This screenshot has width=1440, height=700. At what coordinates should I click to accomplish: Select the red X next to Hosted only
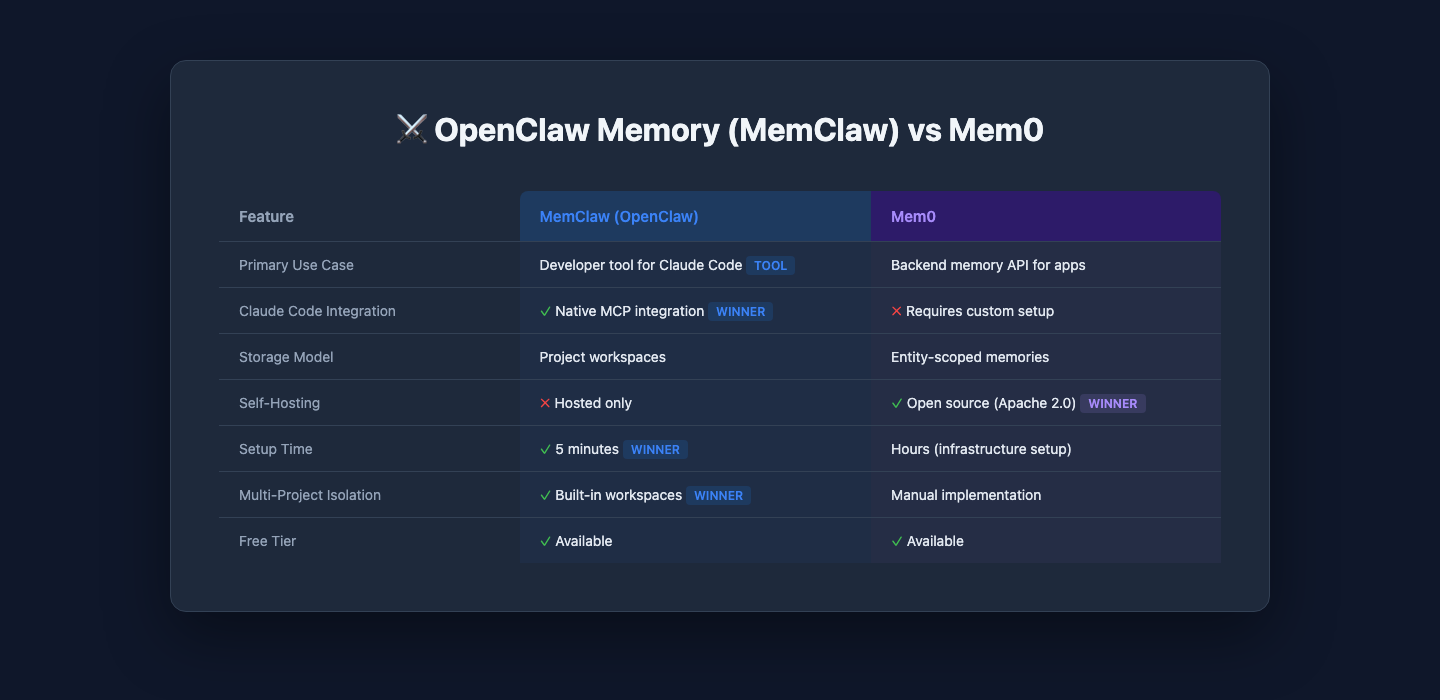(545, 403)
